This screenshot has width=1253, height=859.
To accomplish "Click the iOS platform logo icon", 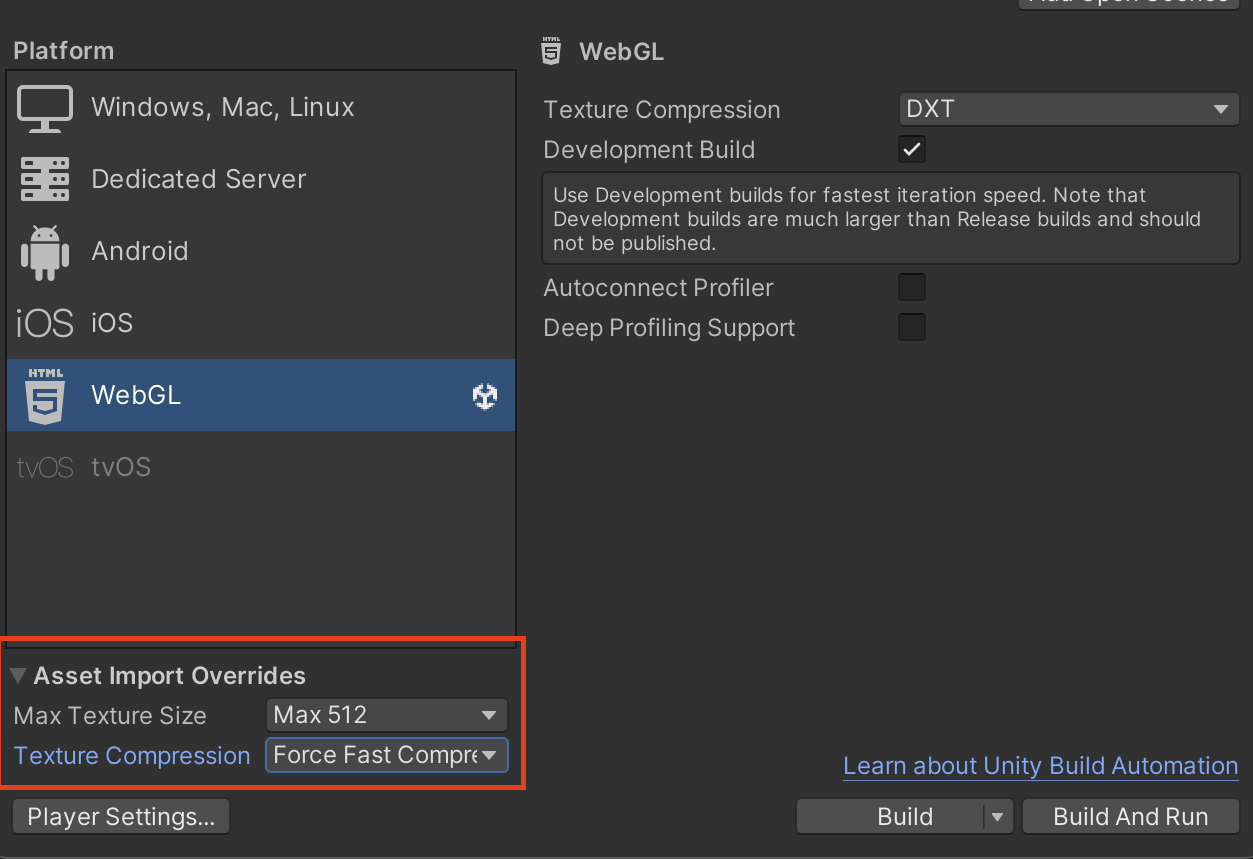I will (45, 323).
